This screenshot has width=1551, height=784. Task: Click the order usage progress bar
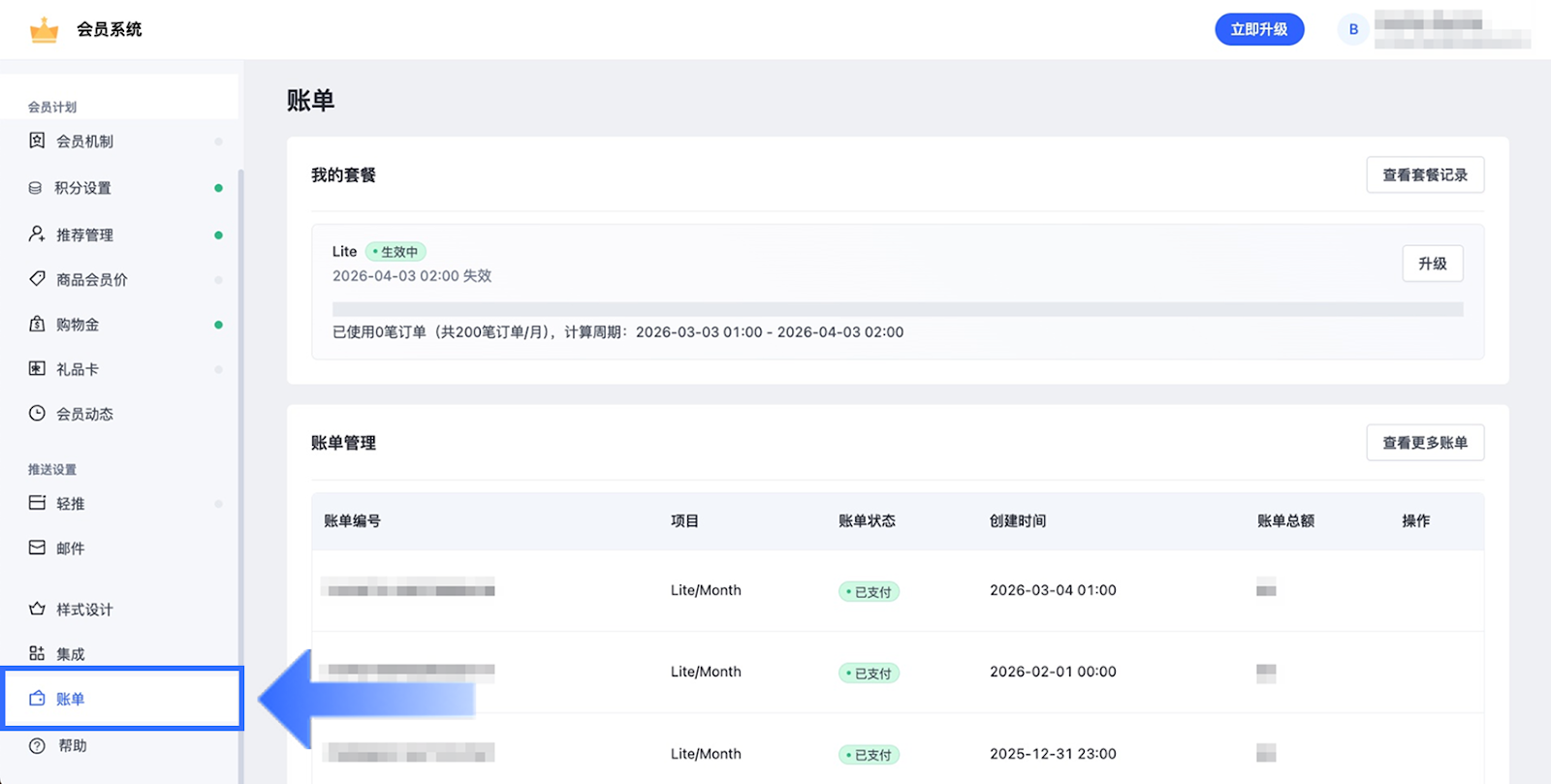pyautogui.click(x=897, y=309)
